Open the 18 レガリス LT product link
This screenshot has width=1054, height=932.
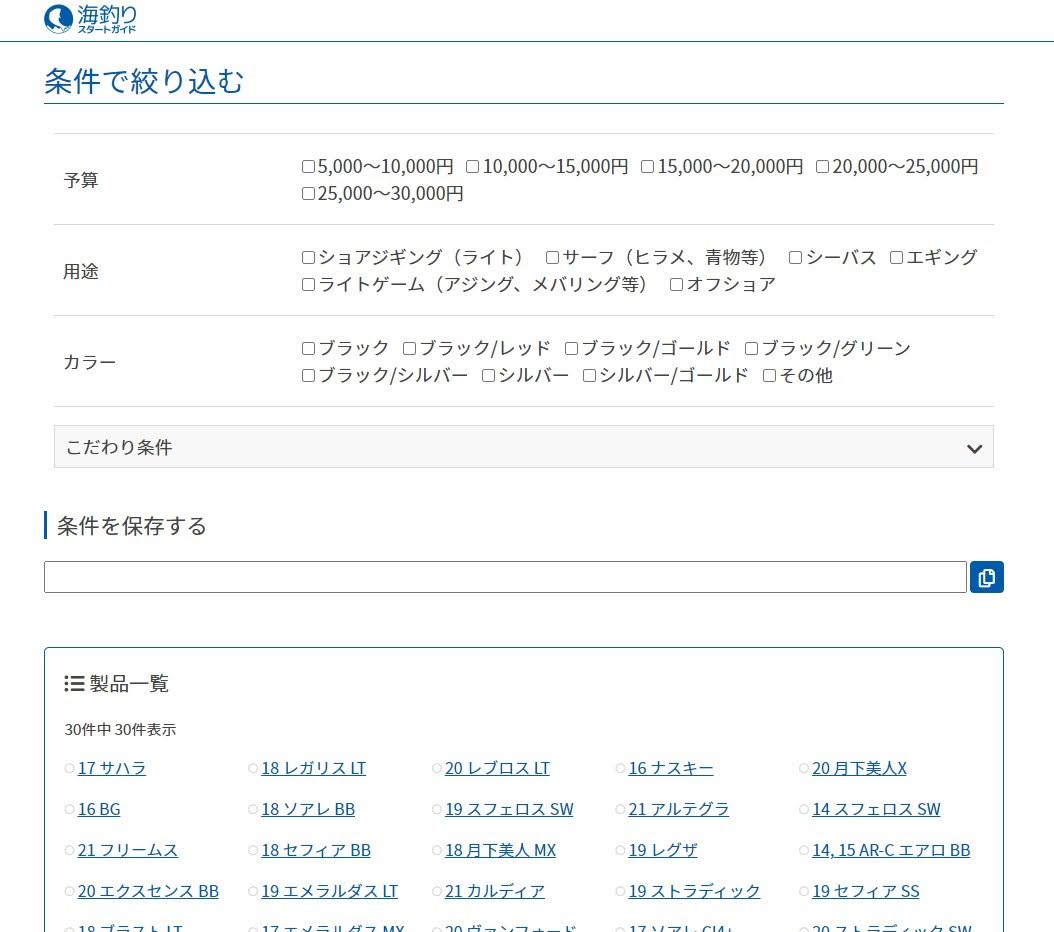[x=313, y=768]
